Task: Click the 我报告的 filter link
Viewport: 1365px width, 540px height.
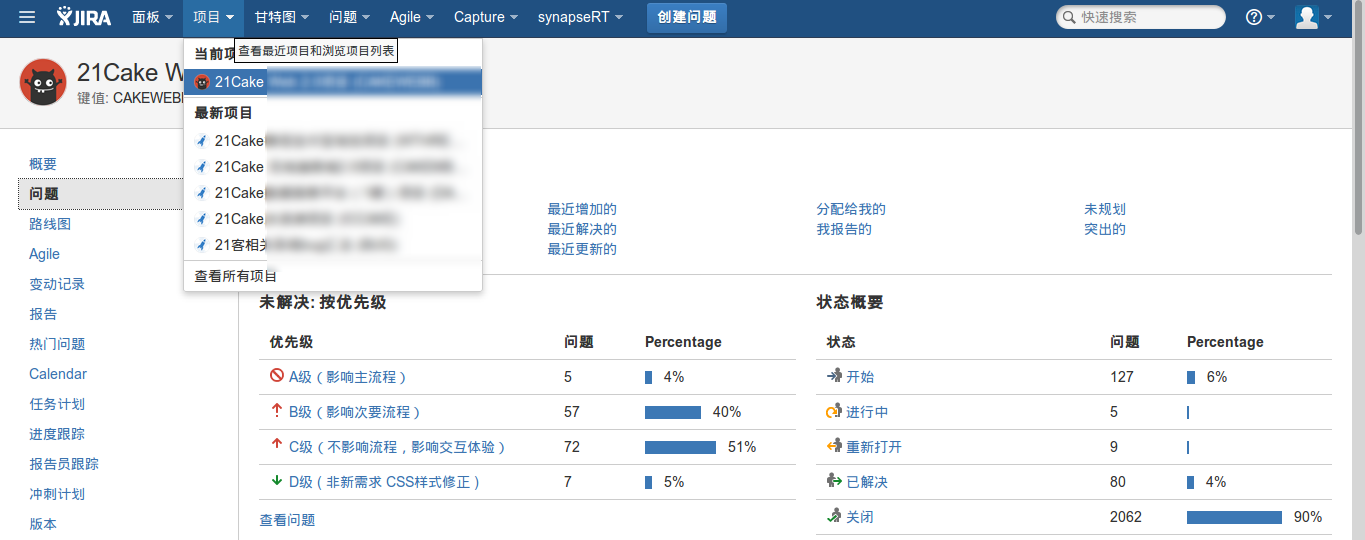Action: pyautogui.click(x=844, y=229)
